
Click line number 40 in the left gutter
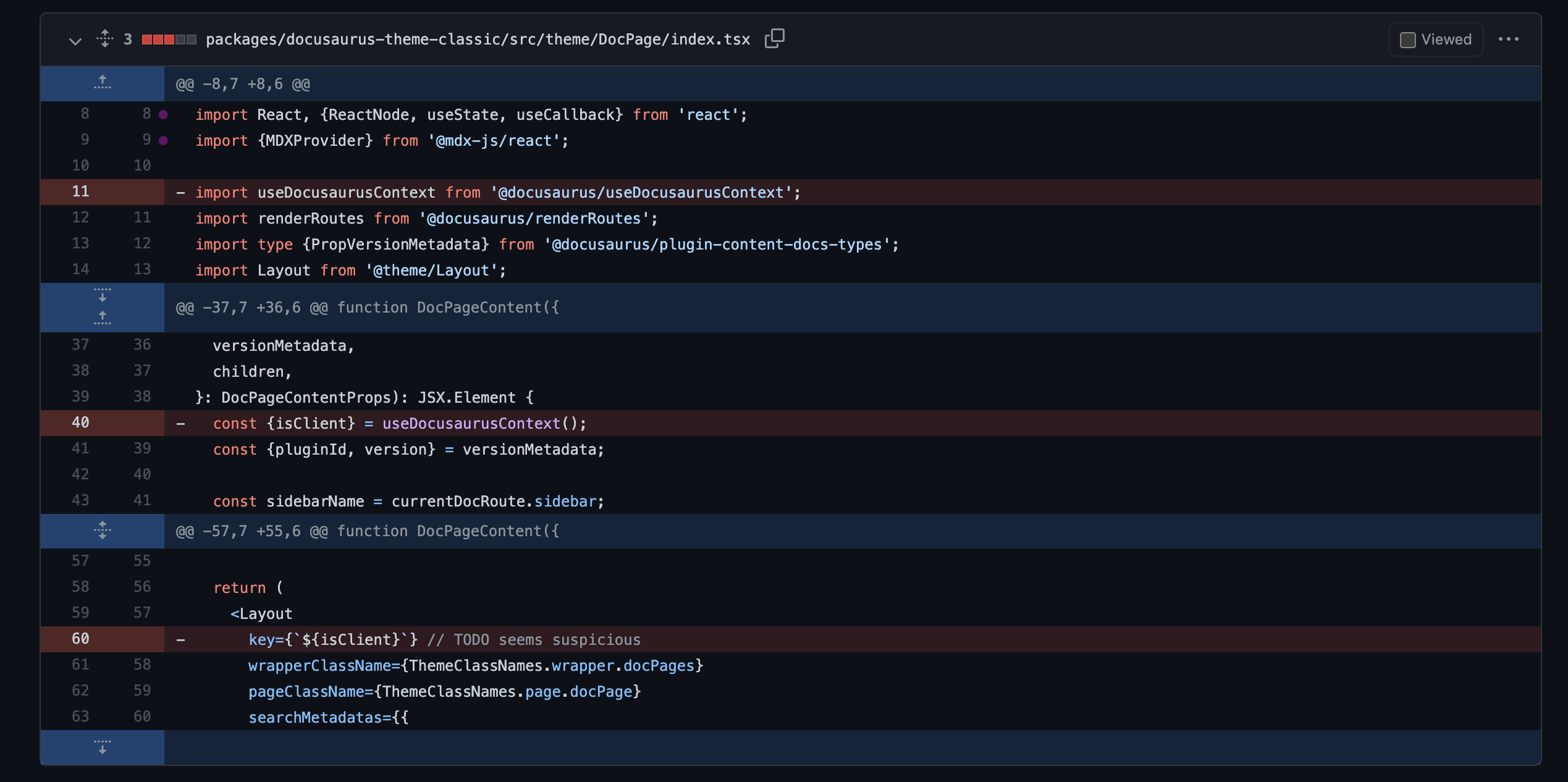80,423
